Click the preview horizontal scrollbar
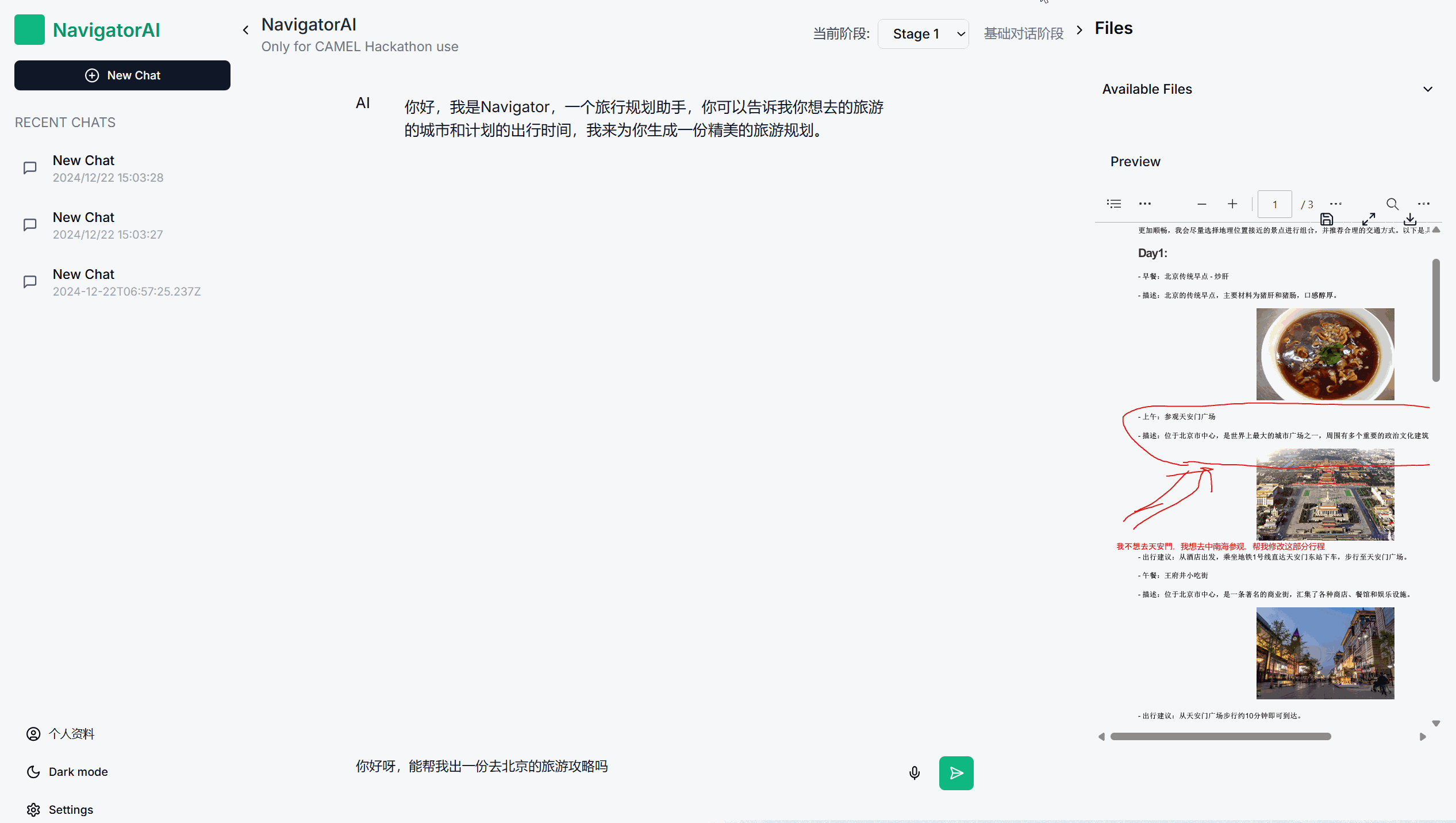This screenshot has height=823, width=1456. [1220, 736]
